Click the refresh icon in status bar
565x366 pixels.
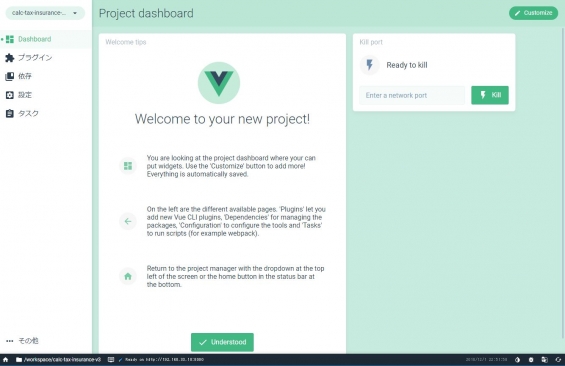click(558, 360)
